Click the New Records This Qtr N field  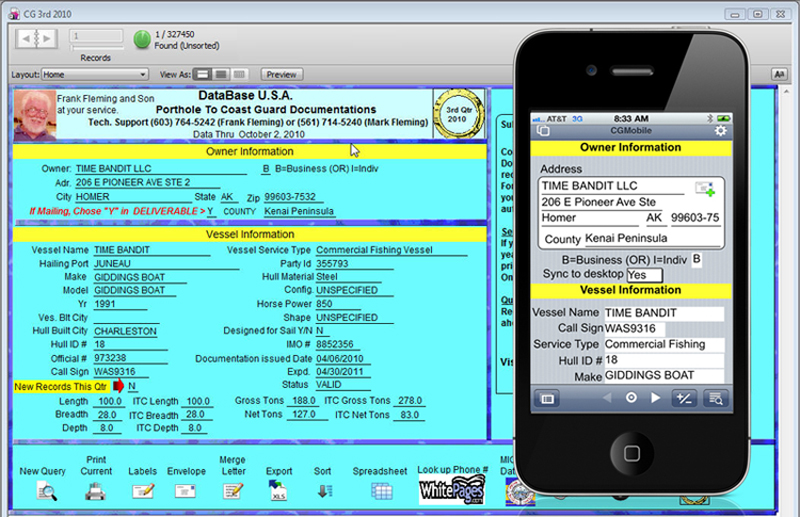pos(132,386)
